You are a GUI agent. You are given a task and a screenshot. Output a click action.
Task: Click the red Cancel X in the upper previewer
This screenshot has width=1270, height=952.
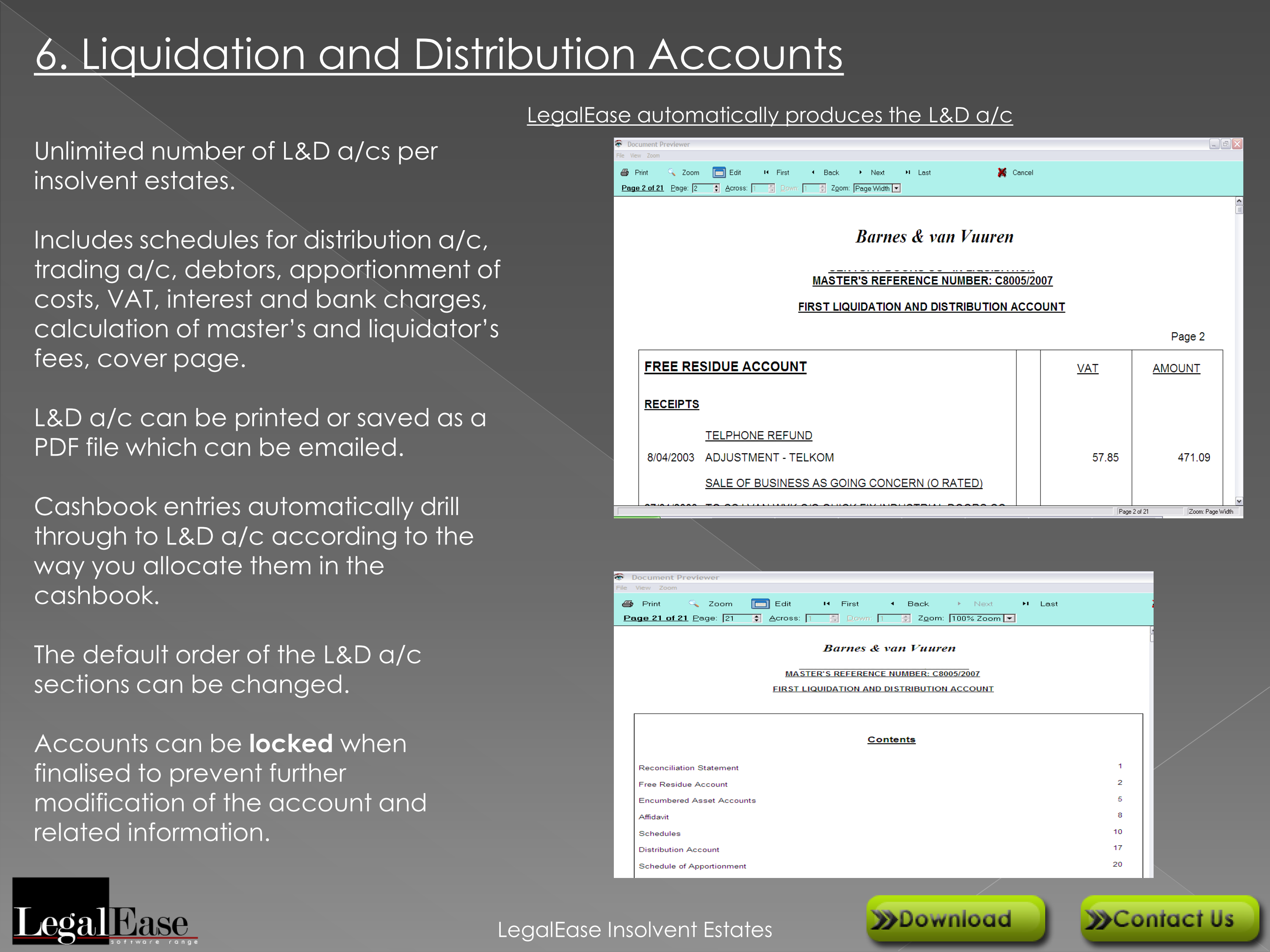(x=1002, y=172)
